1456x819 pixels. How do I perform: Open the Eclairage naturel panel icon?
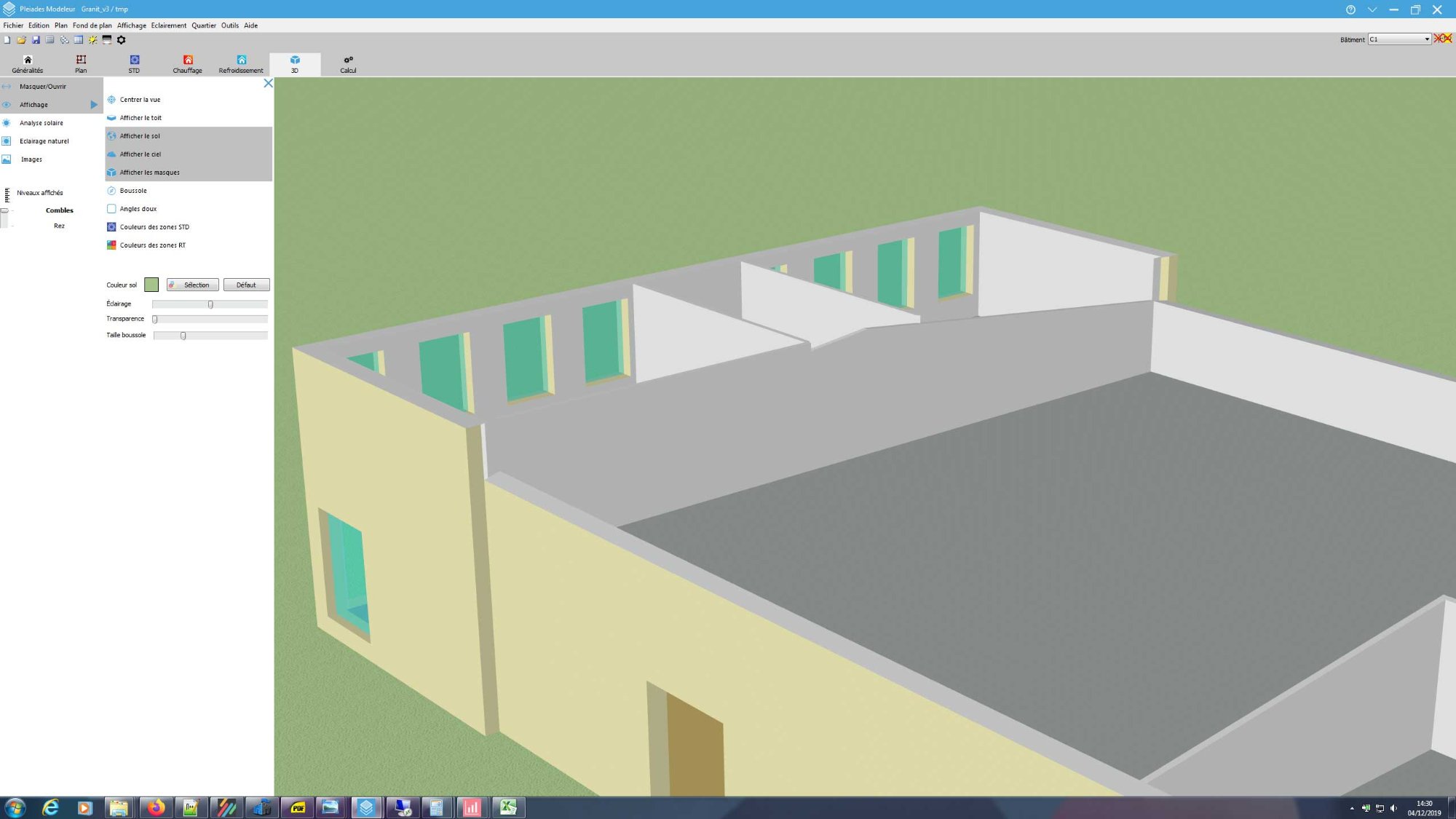click(x=7, y=141)
